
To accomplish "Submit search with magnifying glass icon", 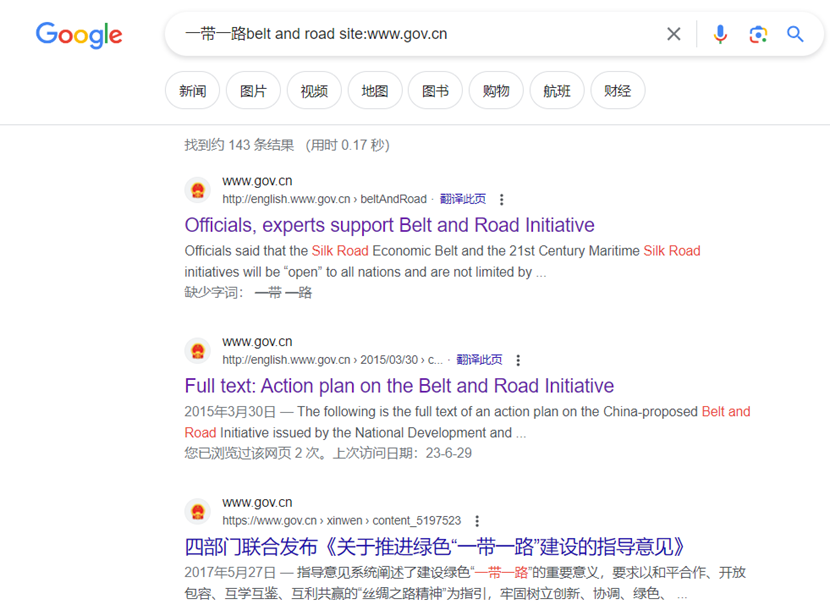I will coord(795,34).
